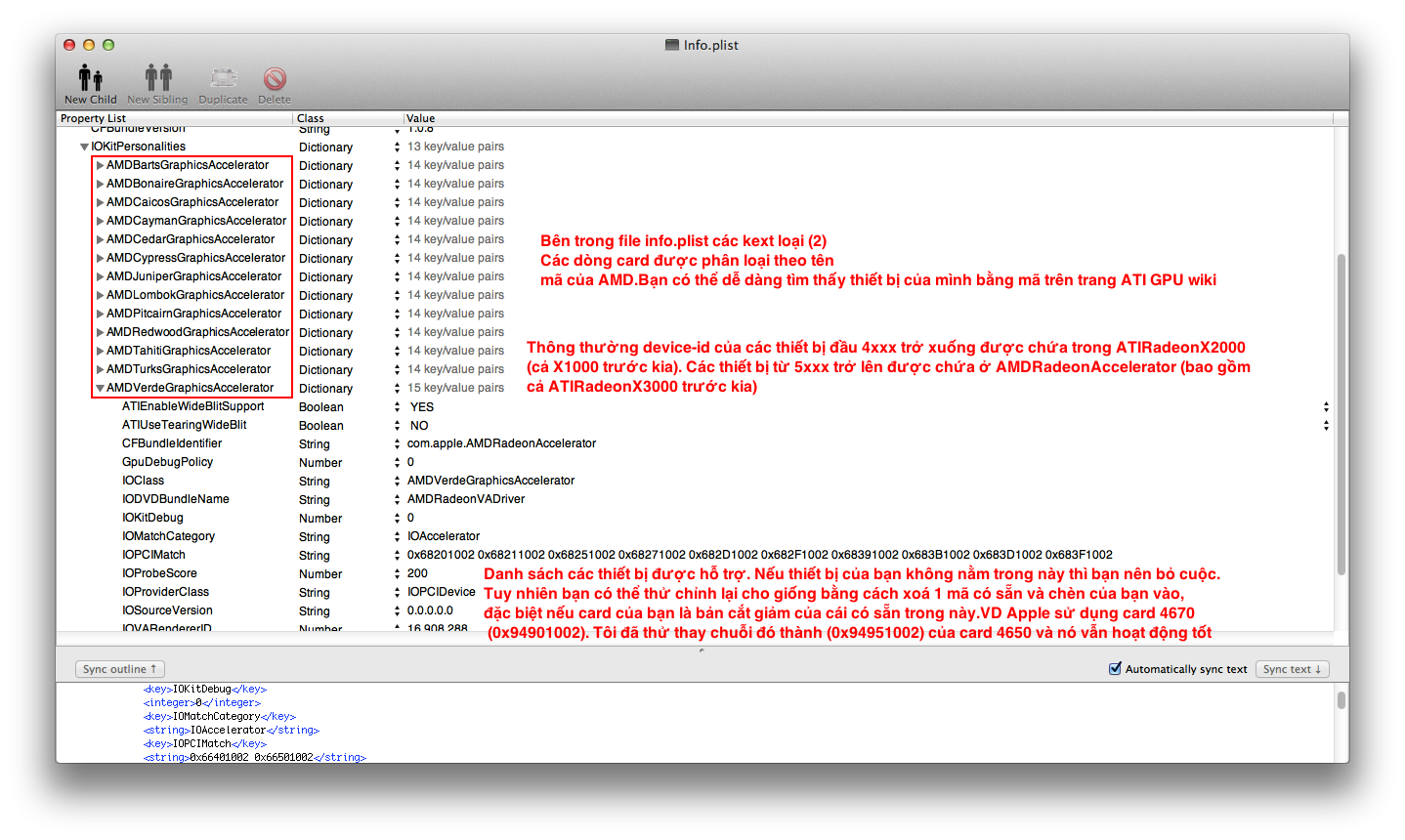Open ATIEnableWideBlitSupport YES value popup
Image resolution: width=1405 pixels, height=840 pixels.
coord(1326,407)
